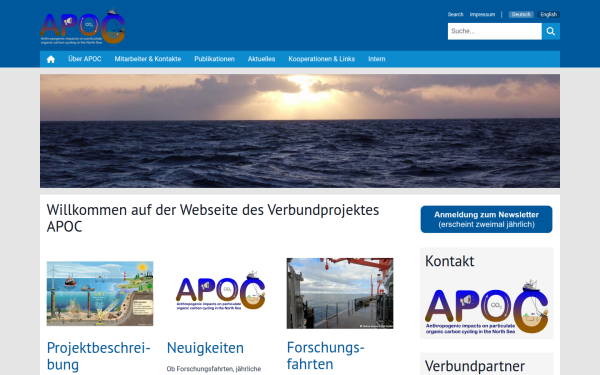
Task: Open the Intern menu item
Action: (377, 59)
